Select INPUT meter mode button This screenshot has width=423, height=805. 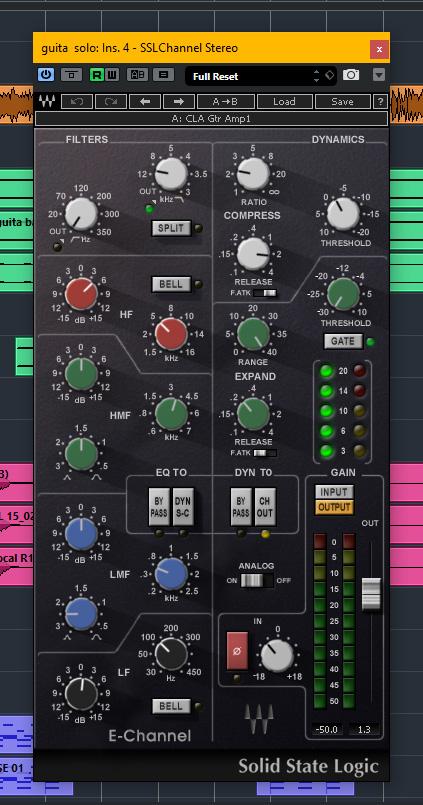tap(334, 492)
